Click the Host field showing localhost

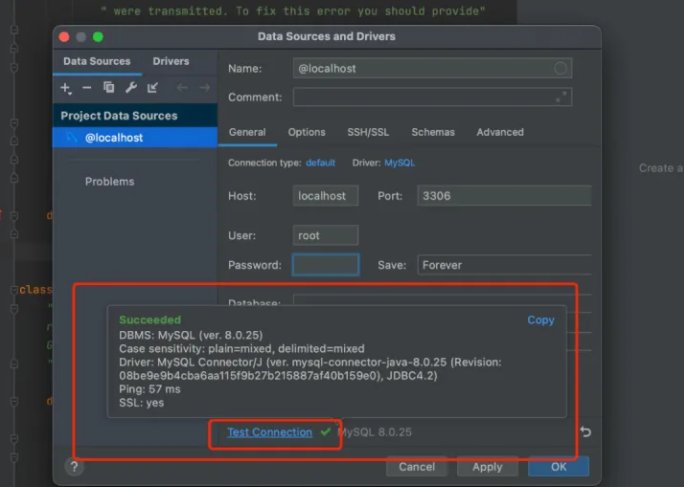coord(325,195)
